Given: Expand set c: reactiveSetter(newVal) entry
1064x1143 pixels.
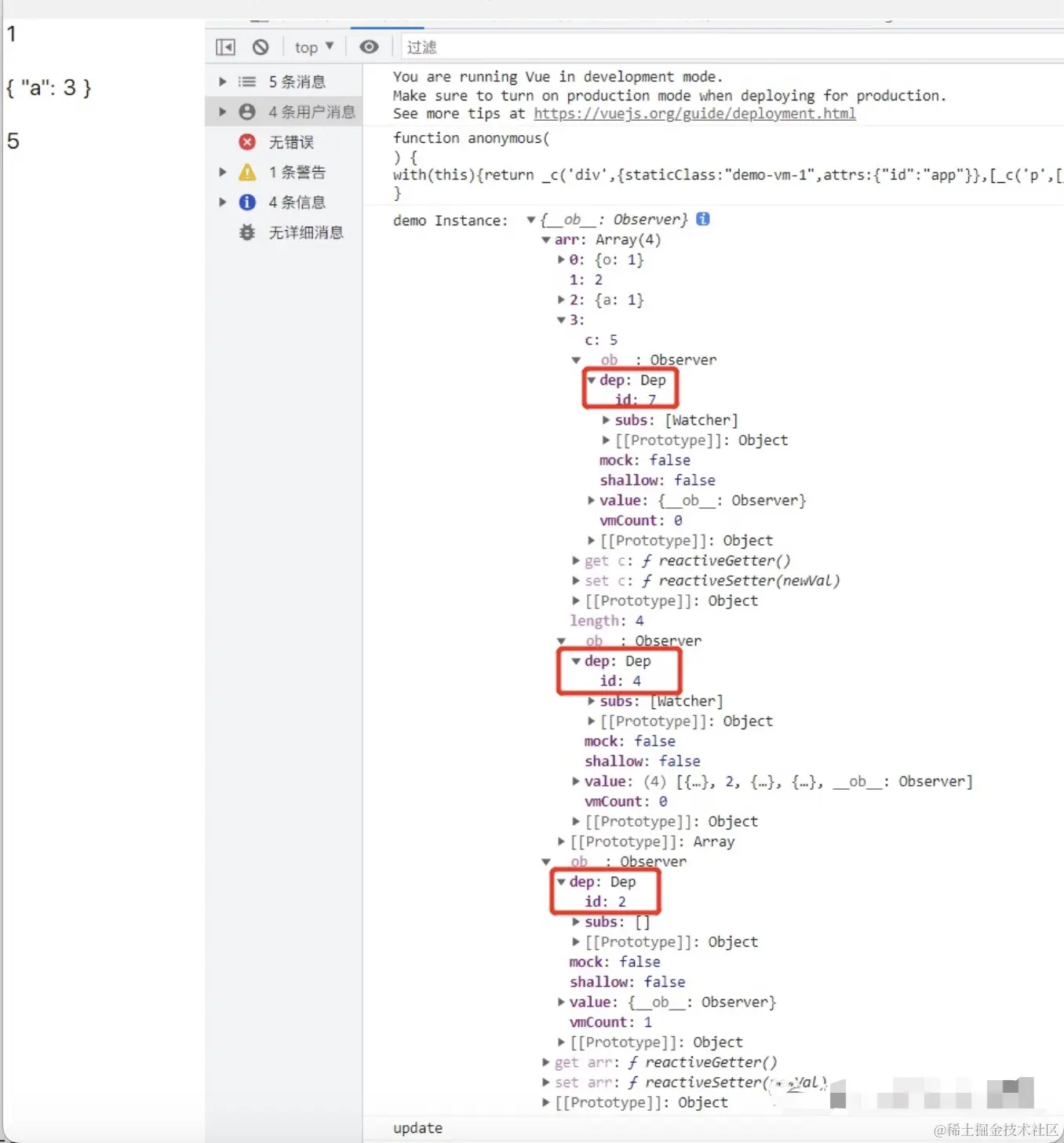Looking at the screenshot, I should point(576,581).
